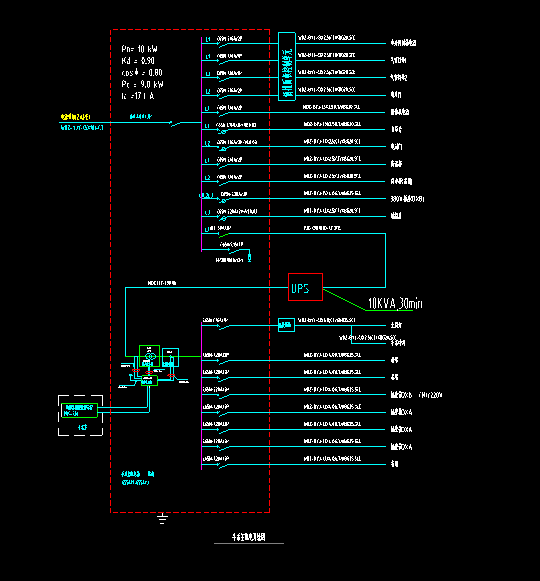Select the tall cyan control unit box
540x581 pixels.
[x=287, y=66]
